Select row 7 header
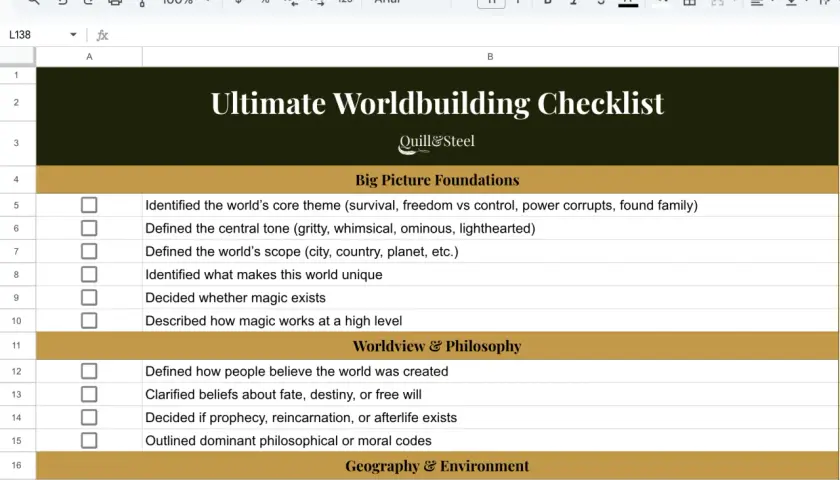 click(x=17, y=251)
